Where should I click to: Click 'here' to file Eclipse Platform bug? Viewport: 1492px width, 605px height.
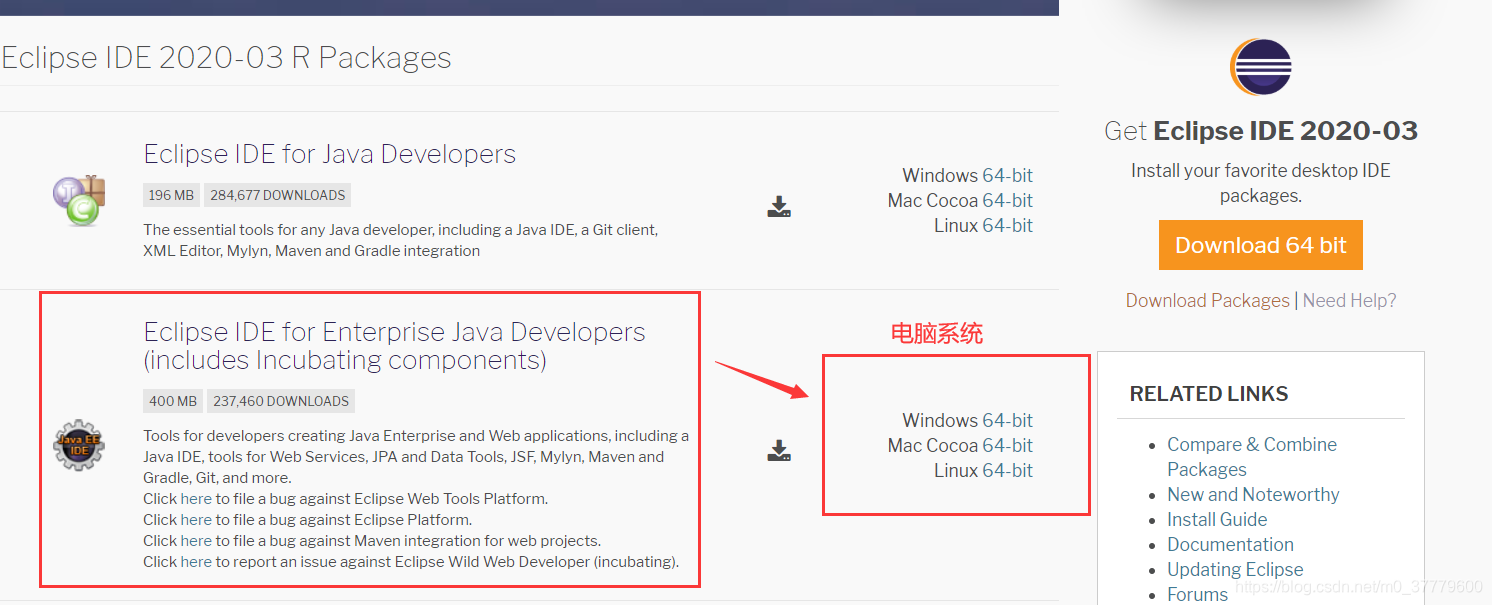click(196, 519)
